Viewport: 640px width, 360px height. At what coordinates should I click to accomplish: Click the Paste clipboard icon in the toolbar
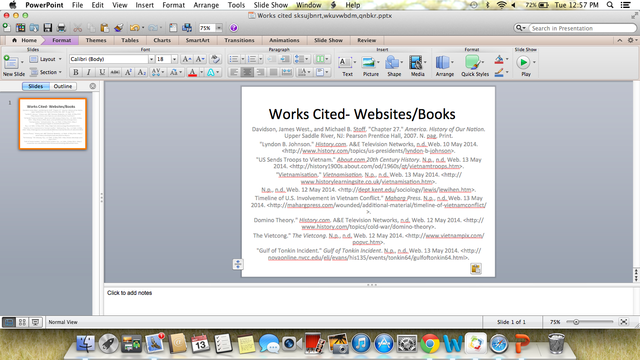[x=104, y=28]
